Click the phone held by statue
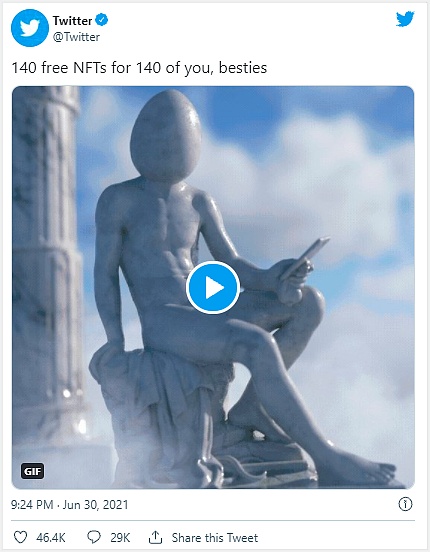 tap(306, 257)
